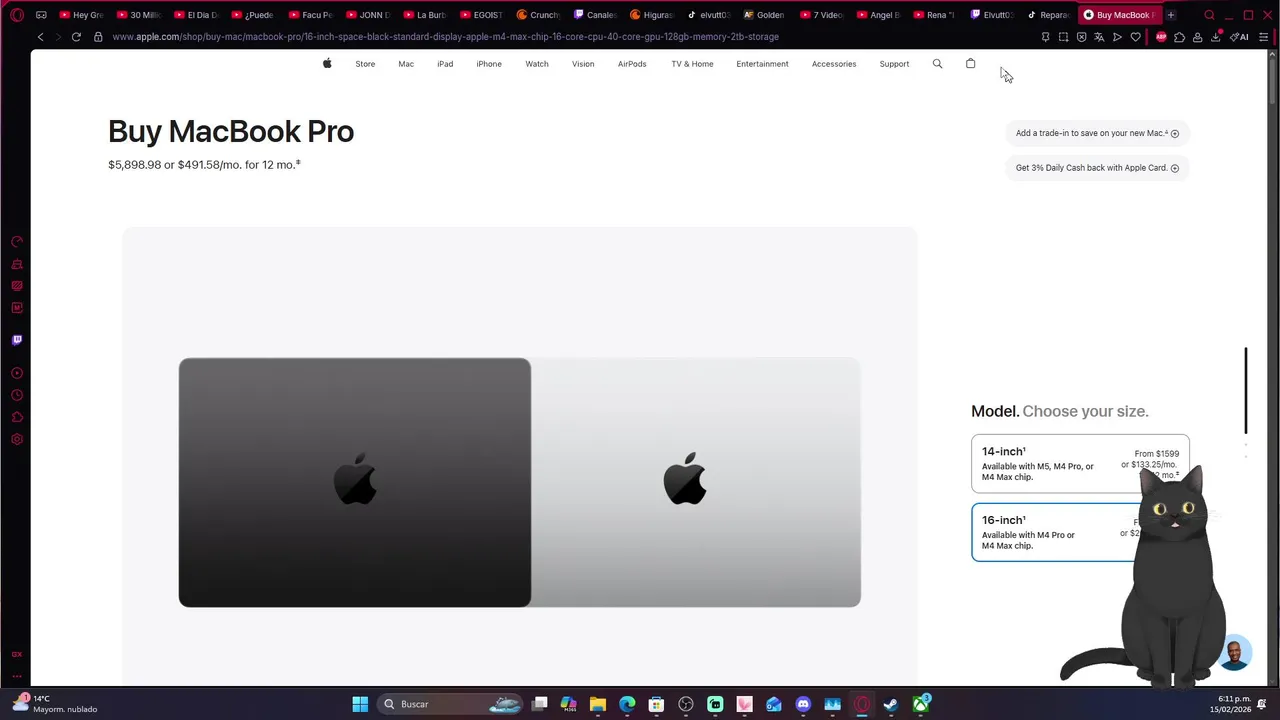Open the AirPods menu link
Screen dimensions: 1280x720
[632, 64]
